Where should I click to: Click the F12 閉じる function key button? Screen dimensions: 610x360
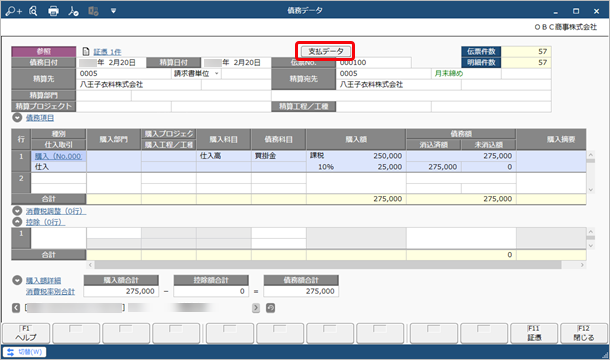[x=584, y=333]
